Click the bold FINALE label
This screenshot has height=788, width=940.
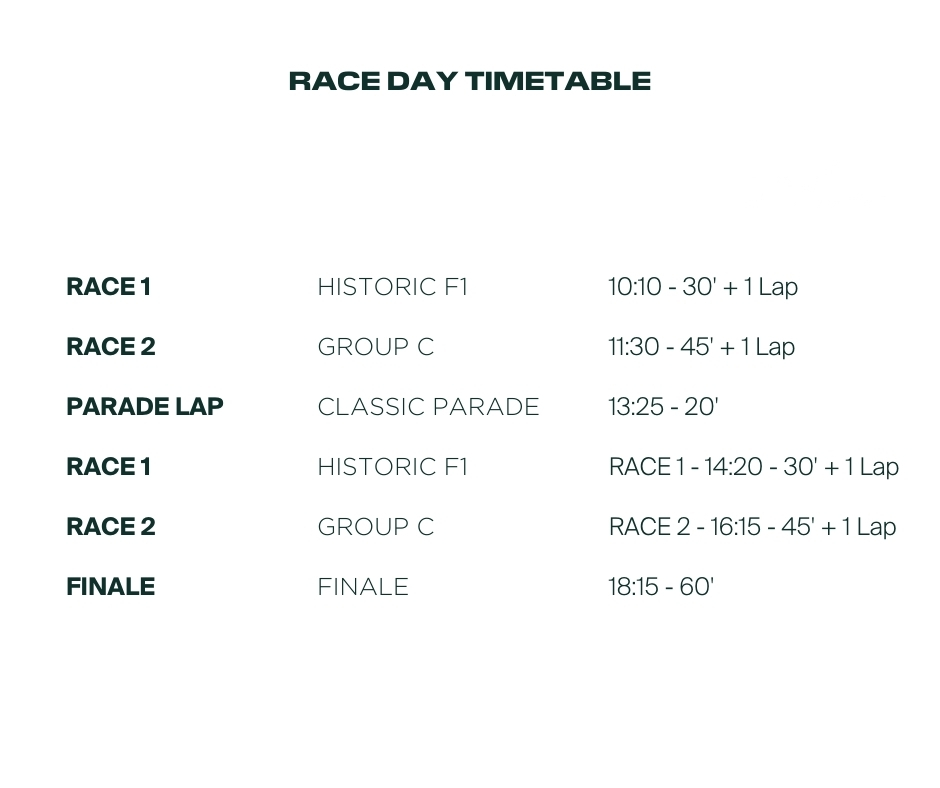point(111,587)
